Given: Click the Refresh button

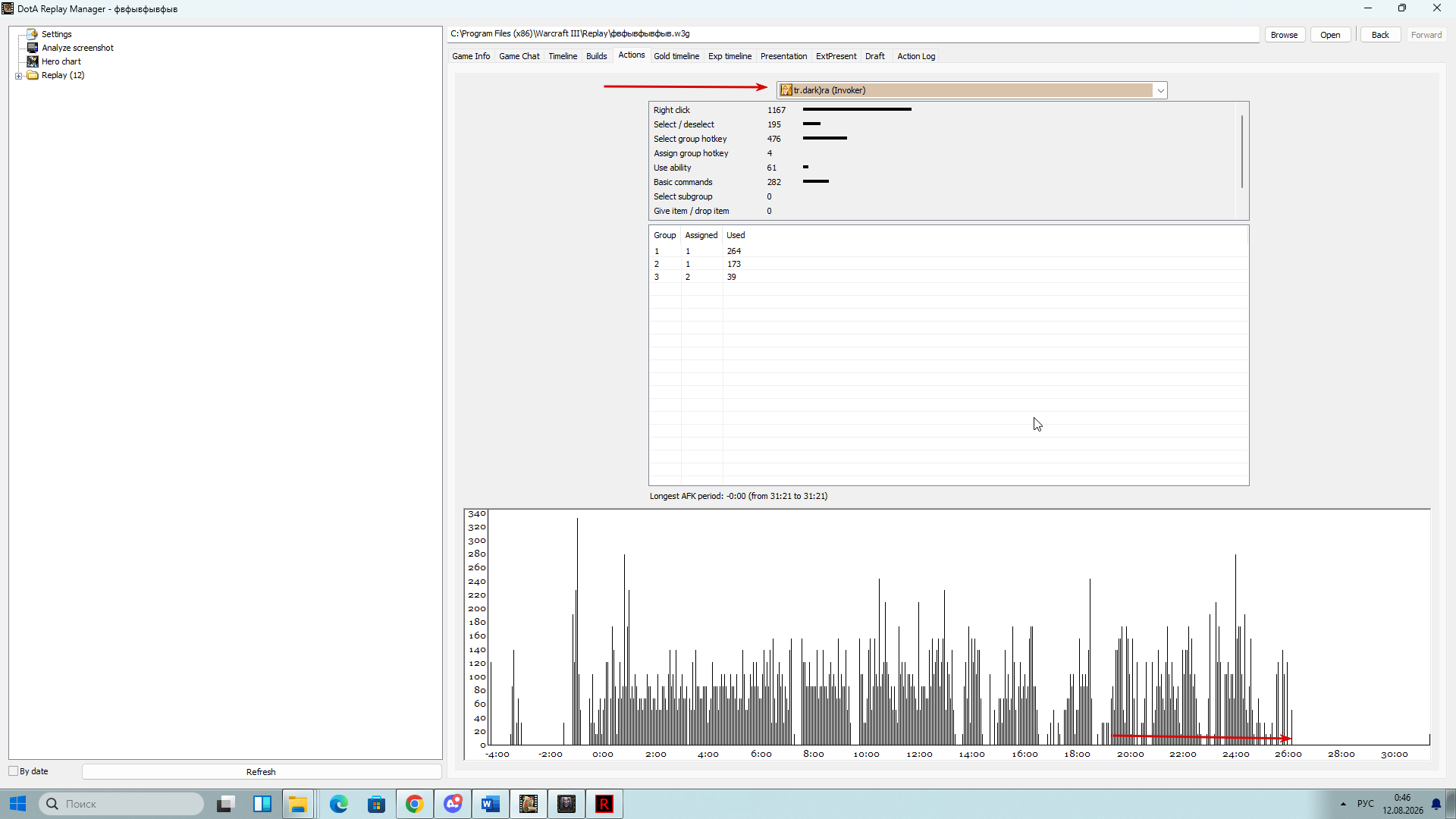Looking at the screenshot, I should tap(261, 772).
